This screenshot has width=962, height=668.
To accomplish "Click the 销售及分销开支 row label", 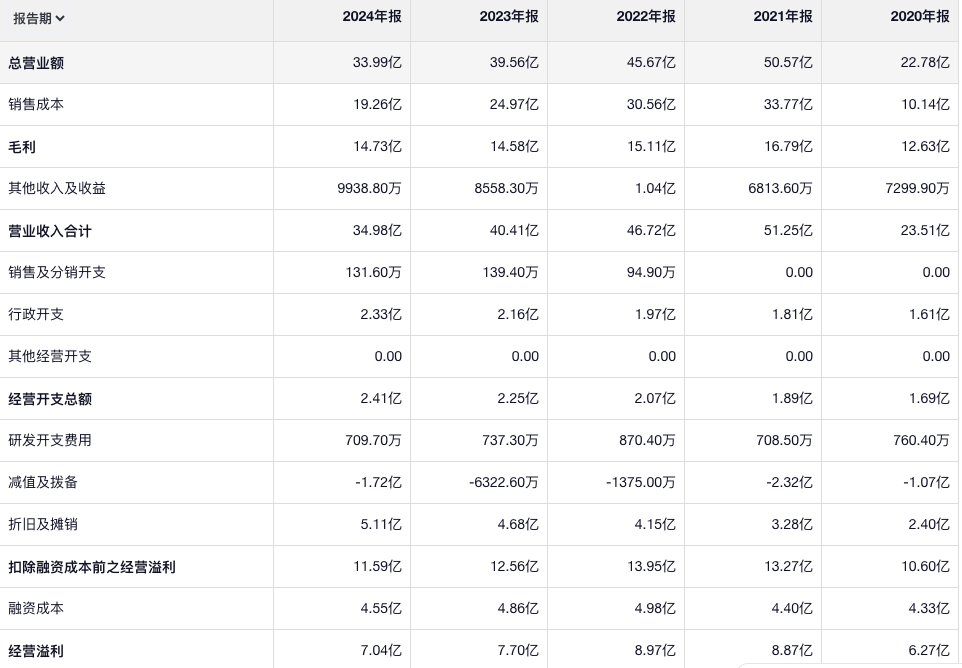I will point(57,272).
